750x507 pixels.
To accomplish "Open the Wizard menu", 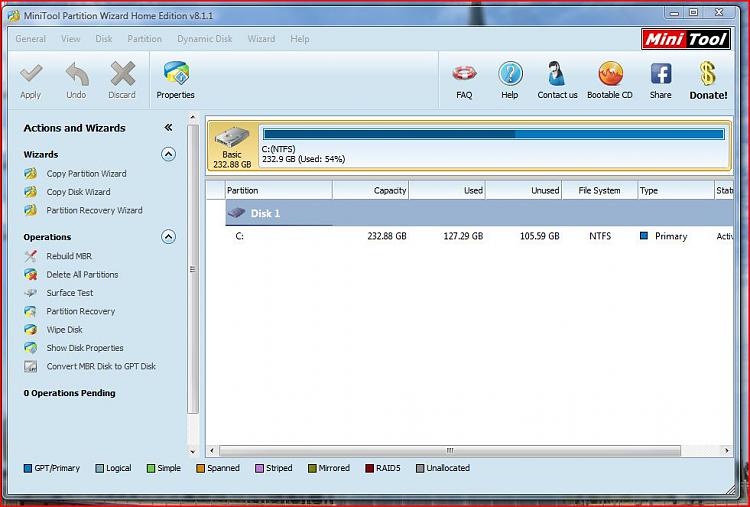I will [261, 39].
